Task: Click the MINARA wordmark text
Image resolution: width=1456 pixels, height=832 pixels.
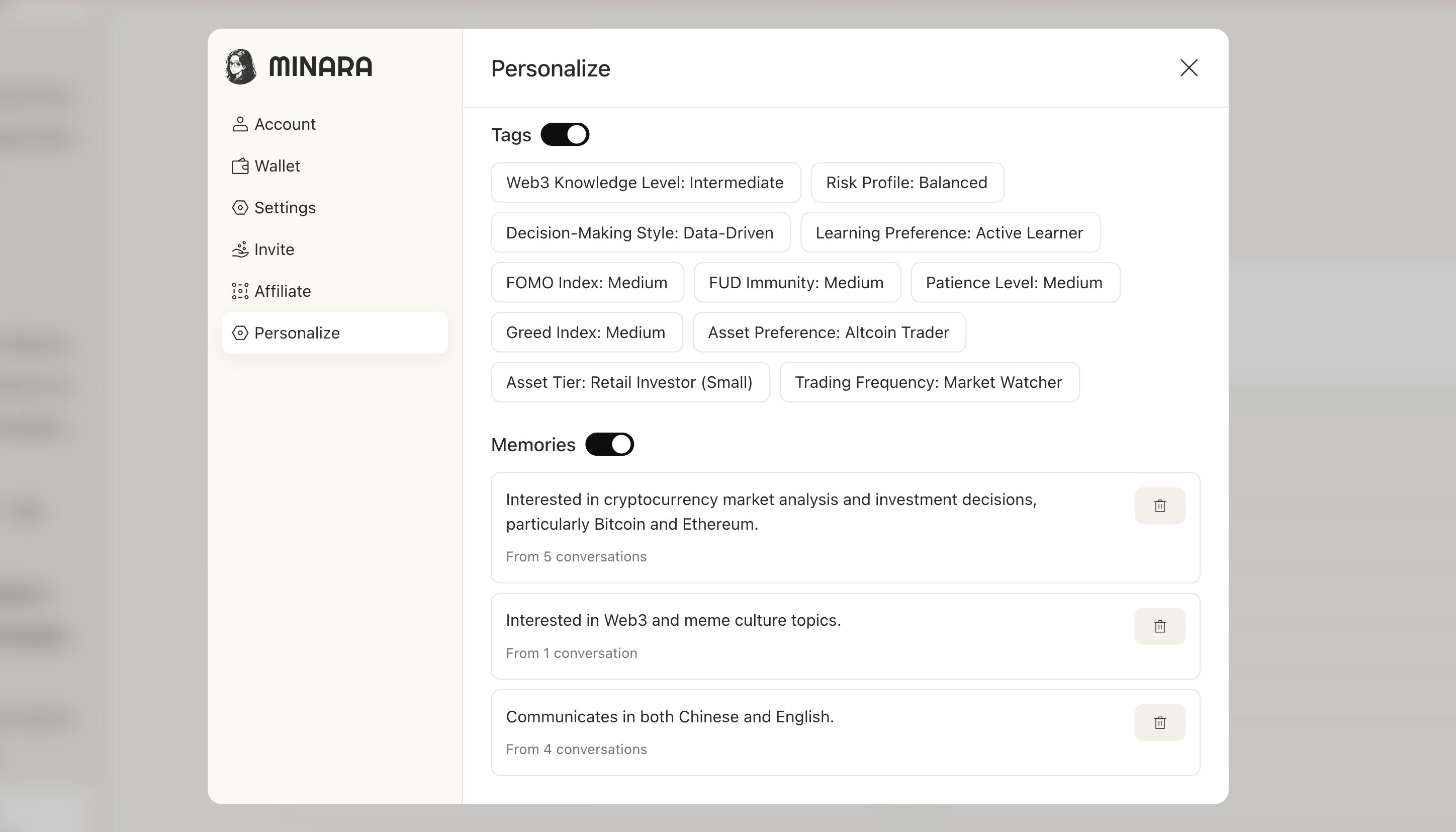Action: coord(320,66)
